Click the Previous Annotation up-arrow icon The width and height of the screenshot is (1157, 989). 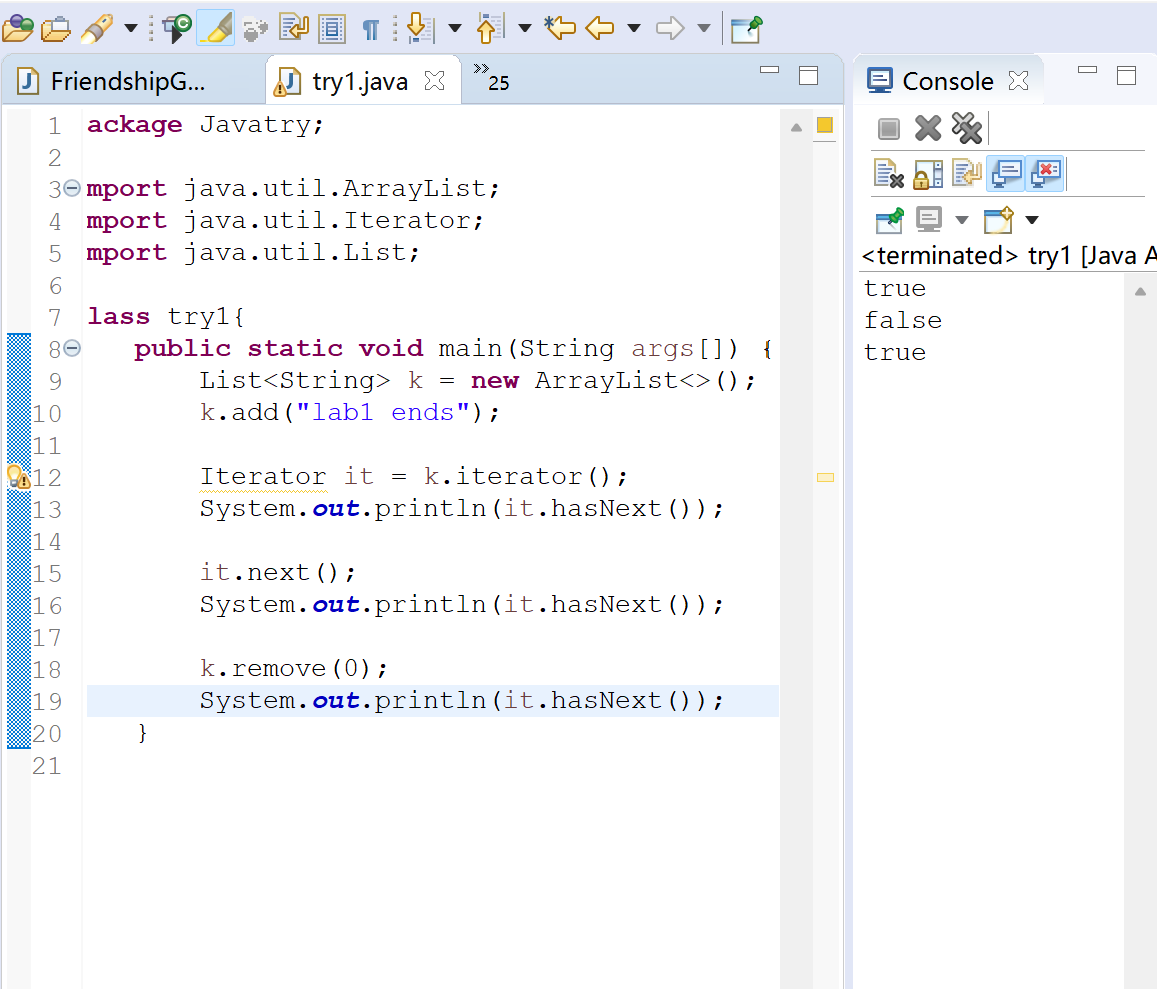coord(490,29)
